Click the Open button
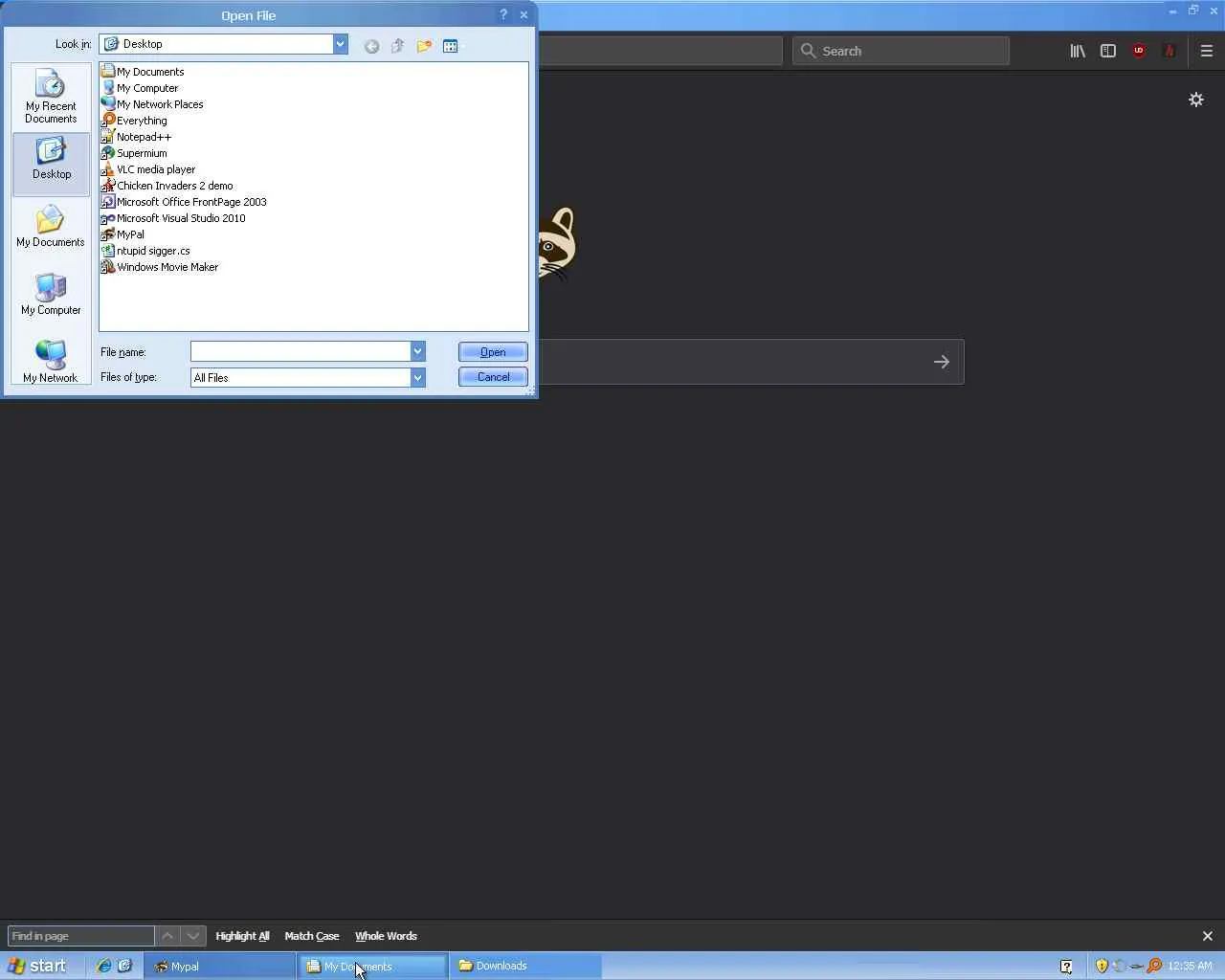1225x980 pixels. point(493,352)
